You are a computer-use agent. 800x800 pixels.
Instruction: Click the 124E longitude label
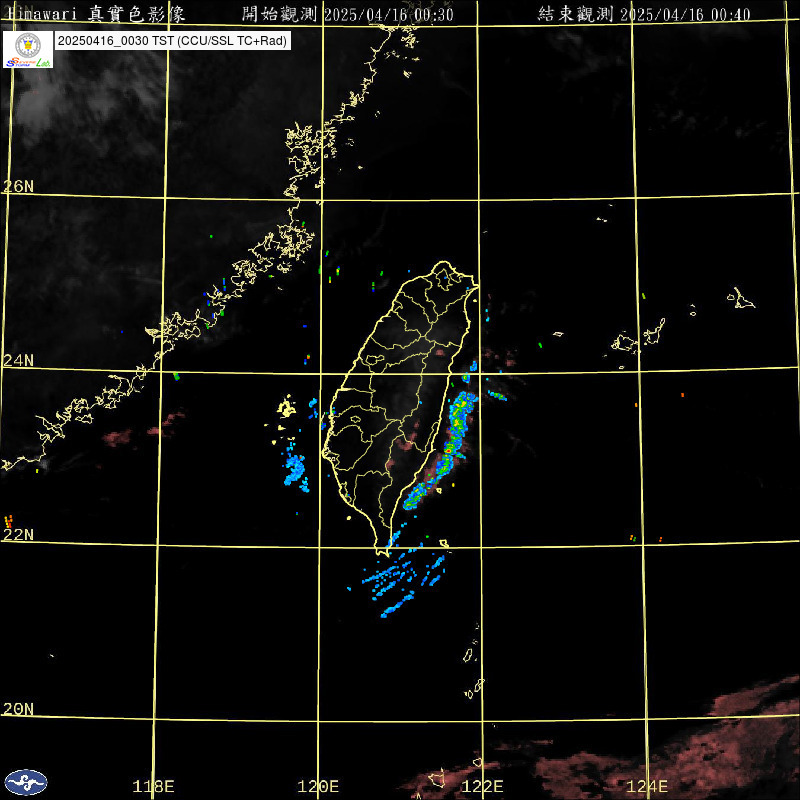(x=648, y=786)
